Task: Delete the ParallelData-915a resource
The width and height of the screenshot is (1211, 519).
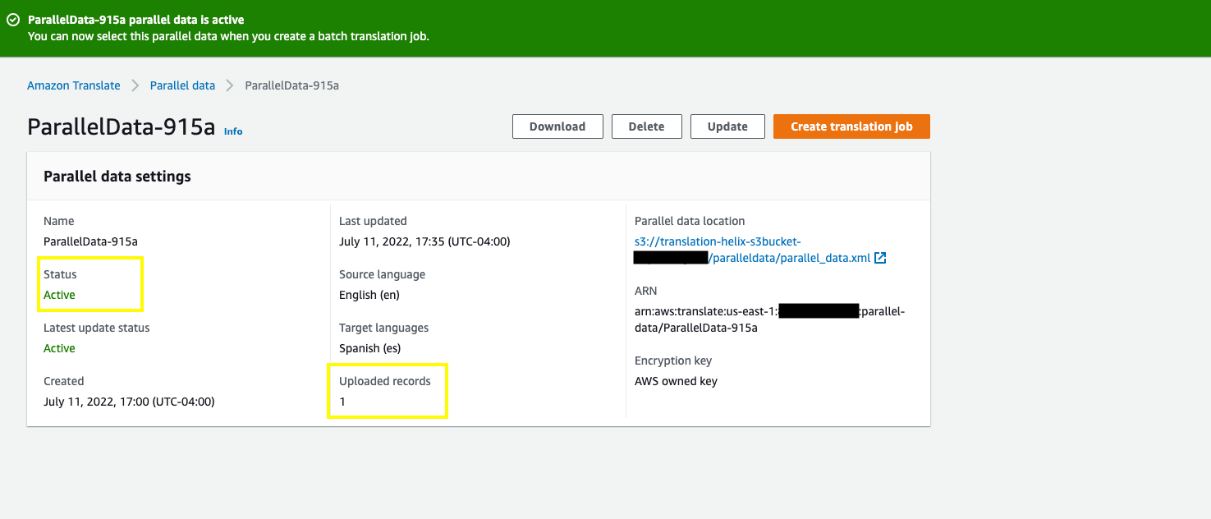Action: coord(646,127)
